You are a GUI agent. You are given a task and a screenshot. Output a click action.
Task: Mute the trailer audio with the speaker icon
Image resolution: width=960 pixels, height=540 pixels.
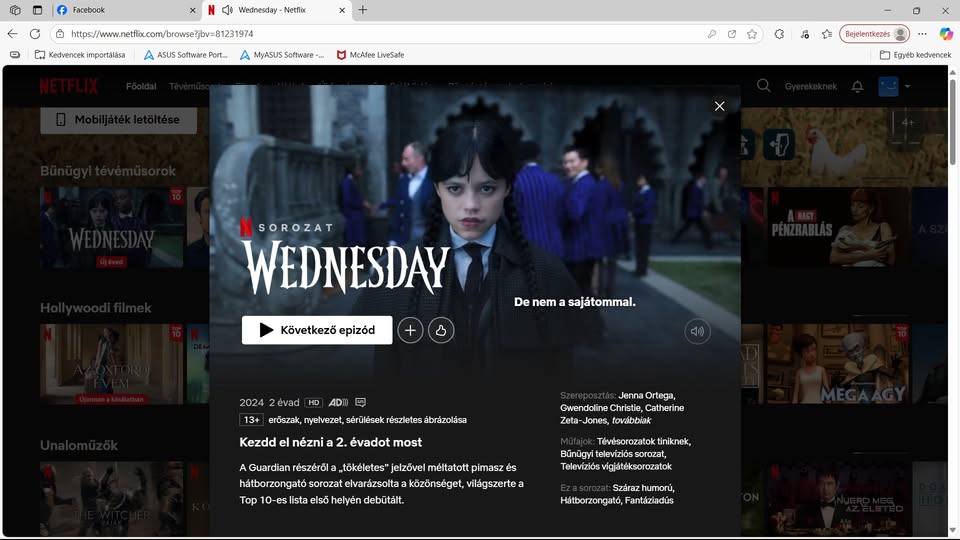[697, 331]
